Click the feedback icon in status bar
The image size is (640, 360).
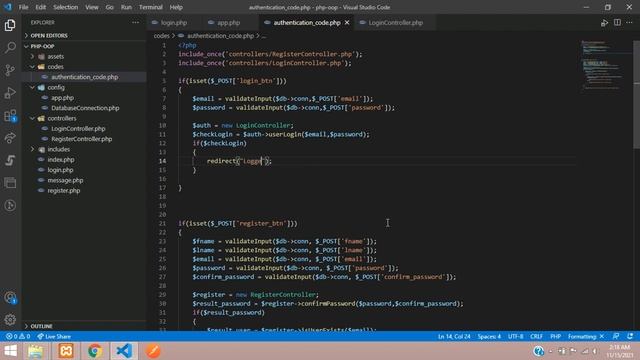(x=616, y=336)
